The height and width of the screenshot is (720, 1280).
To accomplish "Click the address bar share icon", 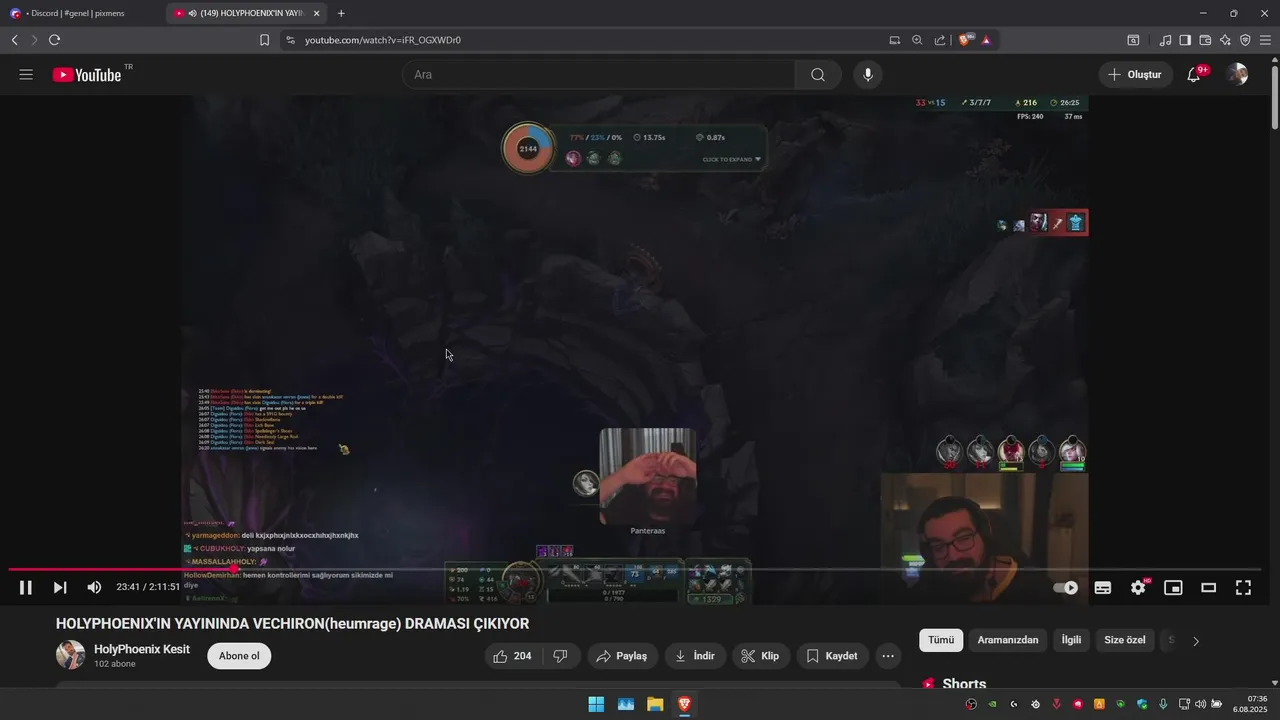I will pyautogui.click(x=940, y=40).
